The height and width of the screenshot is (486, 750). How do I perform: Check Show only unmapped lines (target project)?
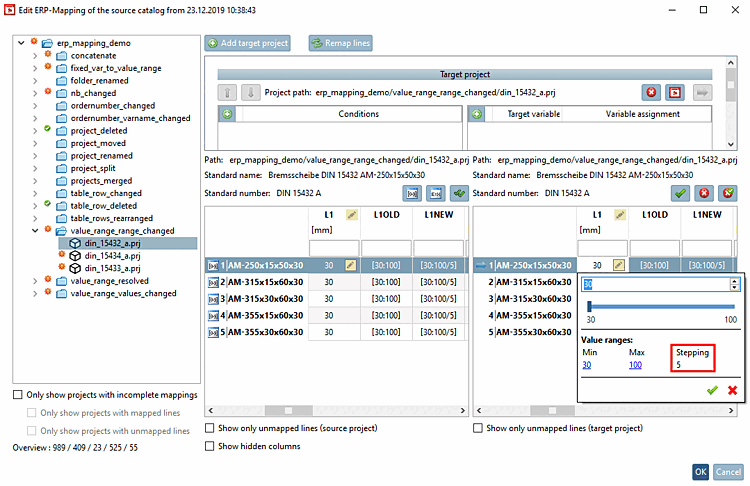[x=478, y=428]
